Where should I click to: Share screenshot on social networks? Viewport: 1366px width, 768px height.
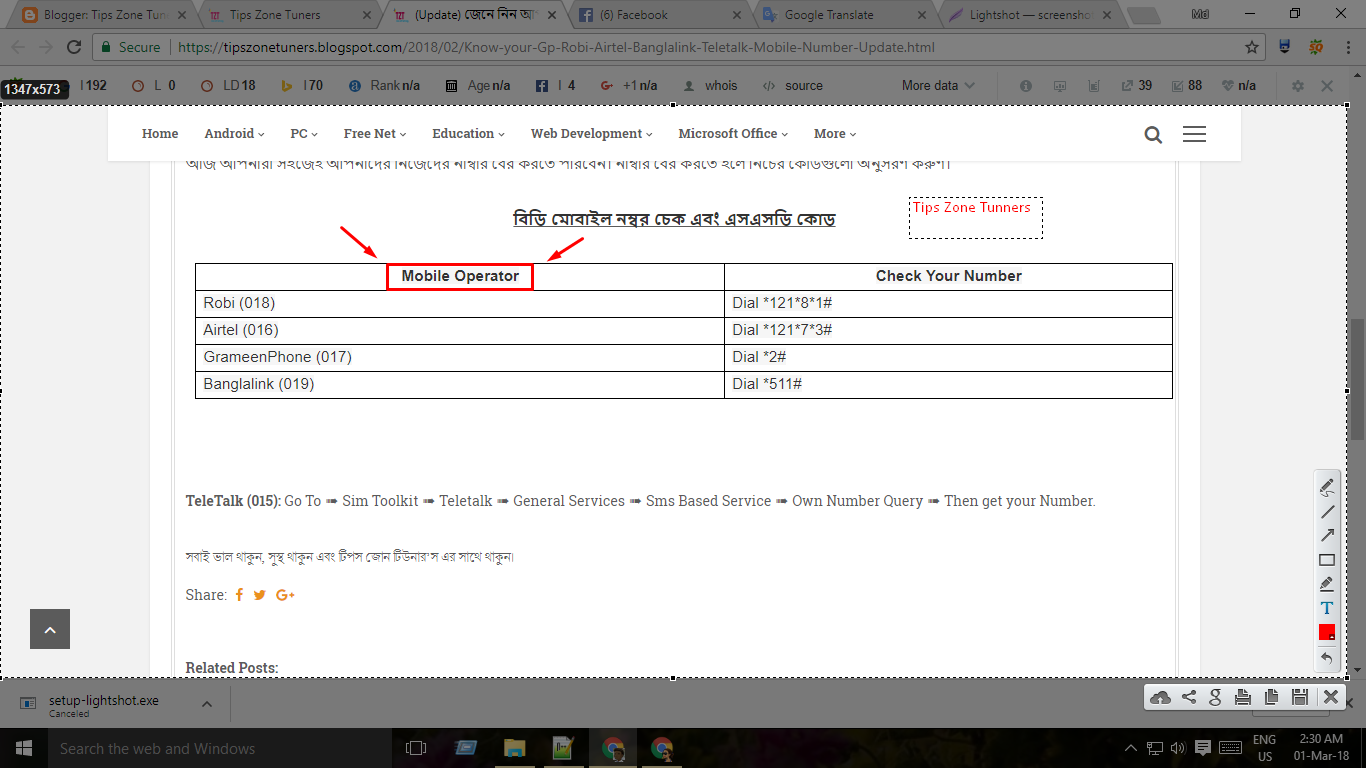pos(1189,697)
